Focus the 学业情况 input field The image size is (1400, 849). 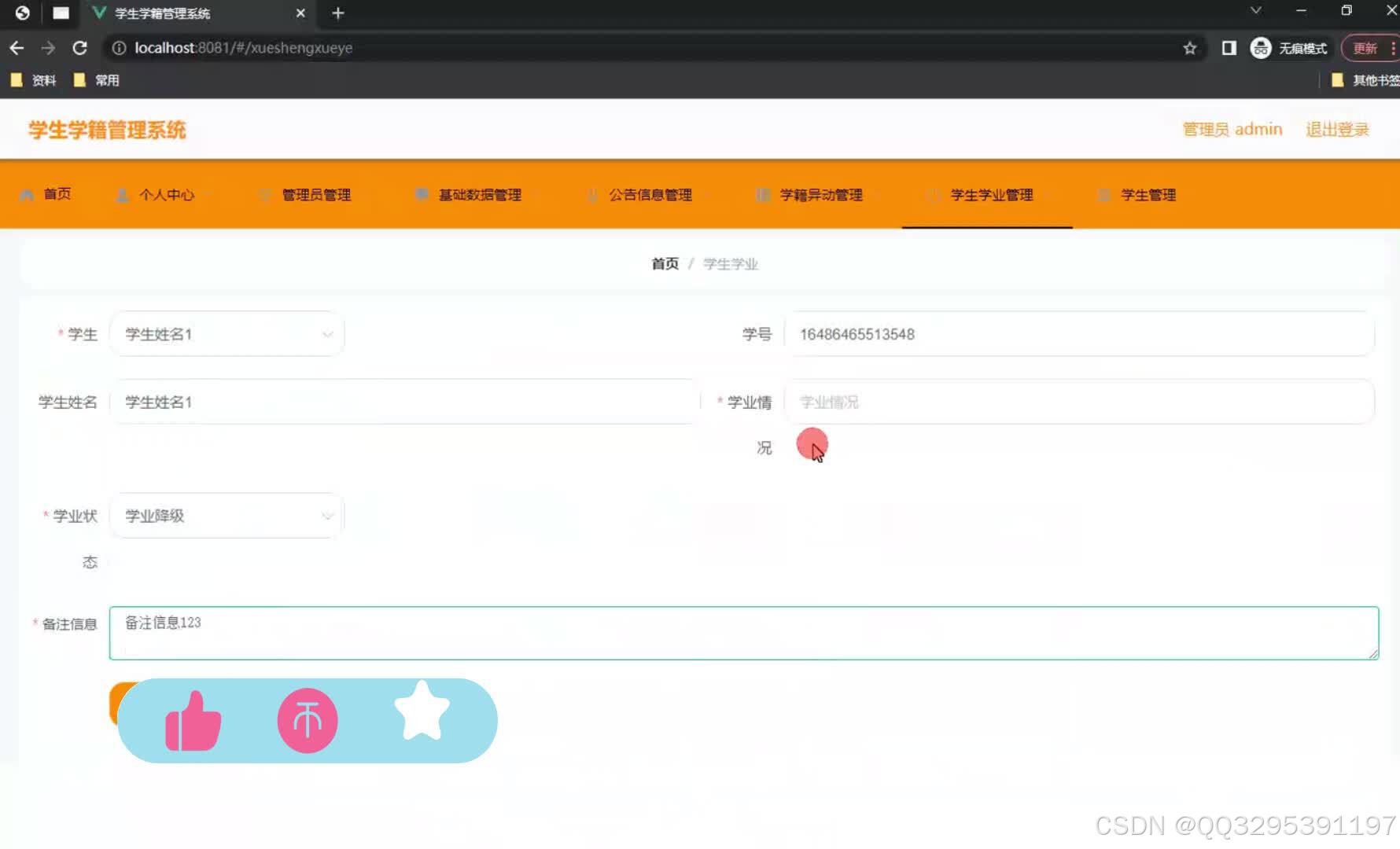click(1079, 402)
